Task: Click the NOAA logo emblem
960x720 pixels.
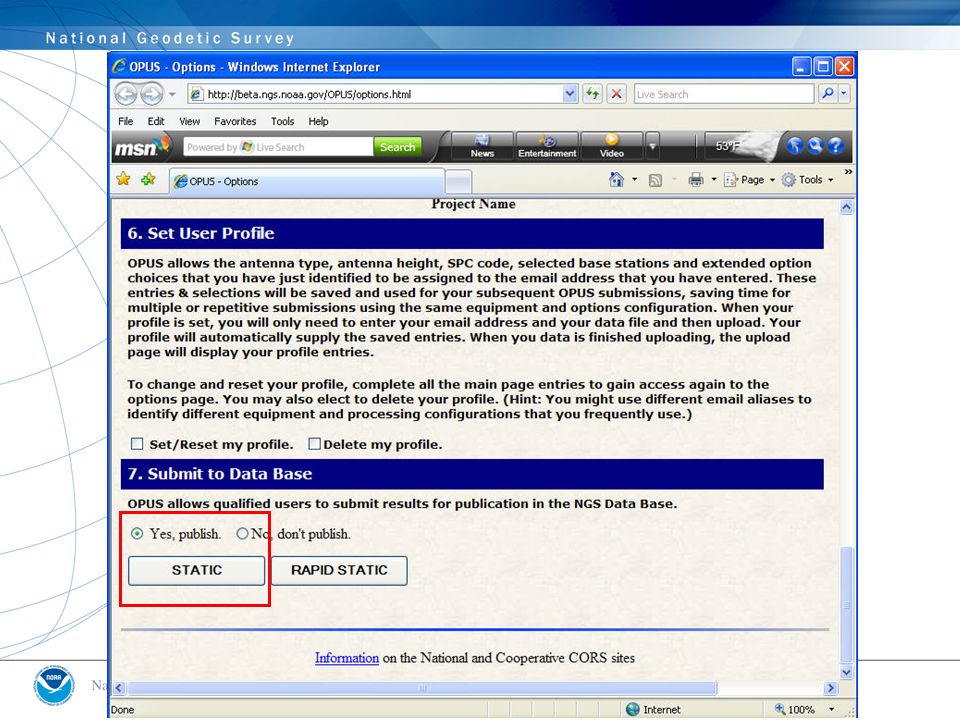Action: pos(54,685)
